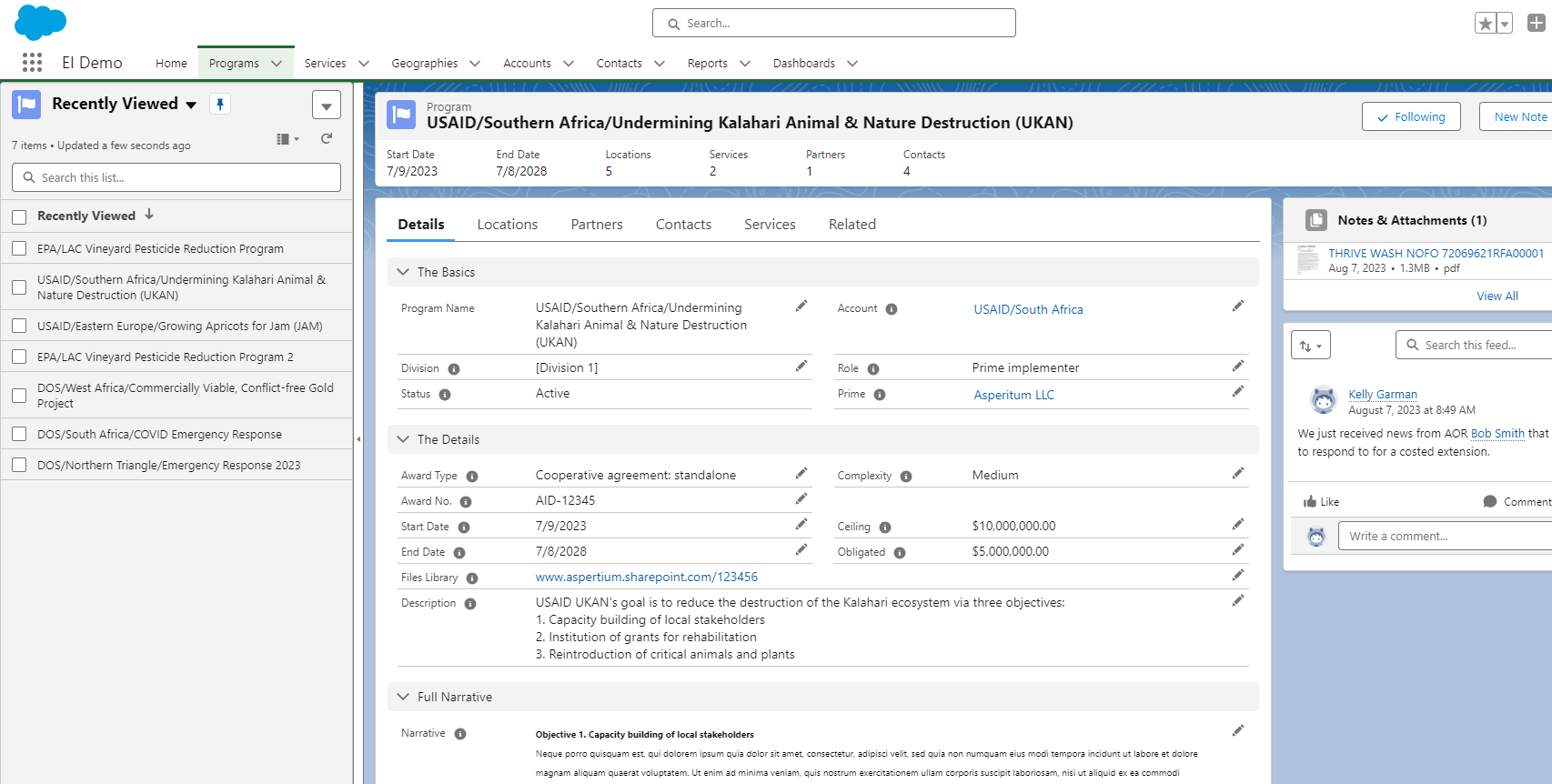The height and width of the screenshot is (784, 1552).
Task: Open the Reports nav dropdown chevron
Action: click(x=745, y=64)
